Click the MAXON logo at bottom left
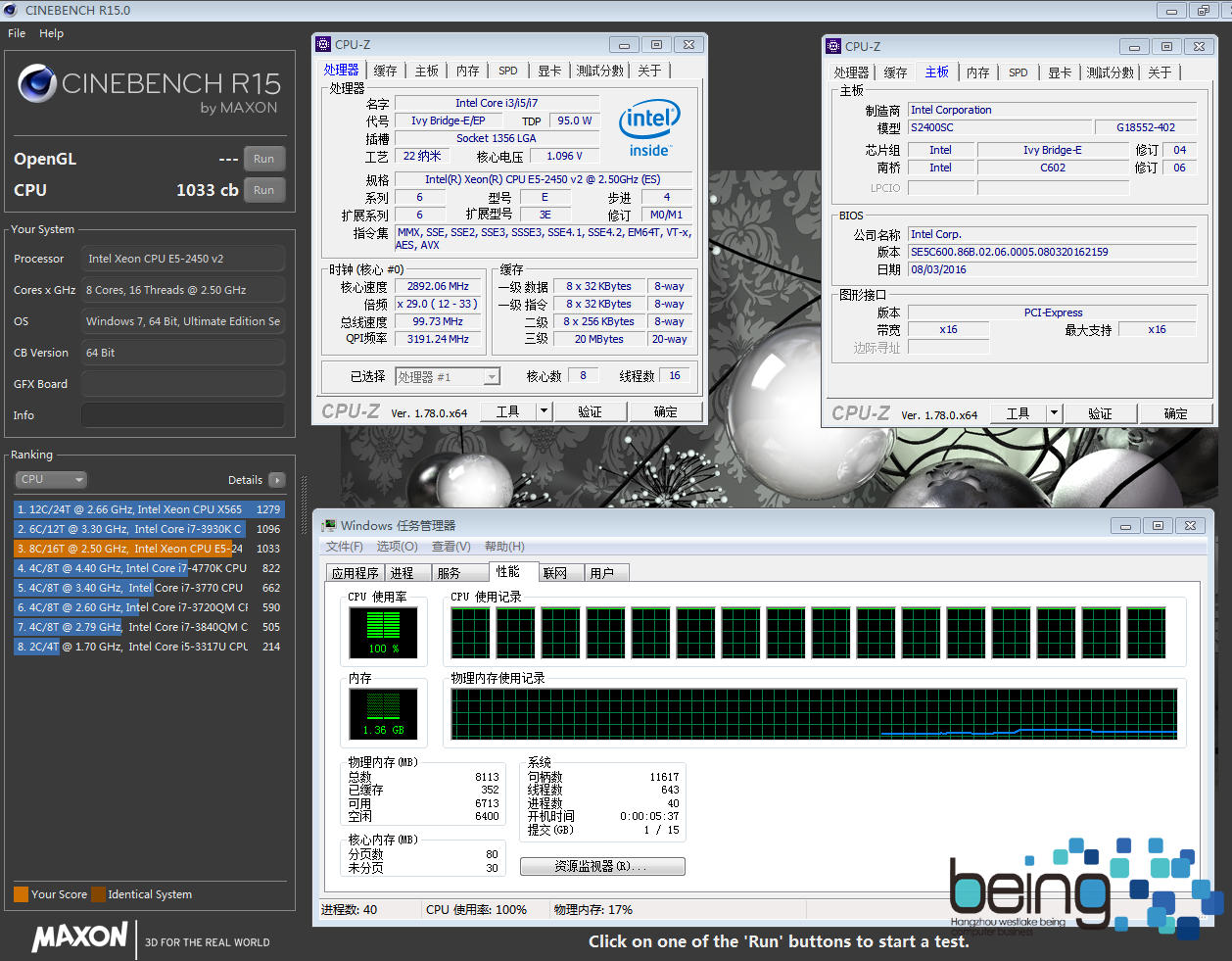 [x=79, y=937]
